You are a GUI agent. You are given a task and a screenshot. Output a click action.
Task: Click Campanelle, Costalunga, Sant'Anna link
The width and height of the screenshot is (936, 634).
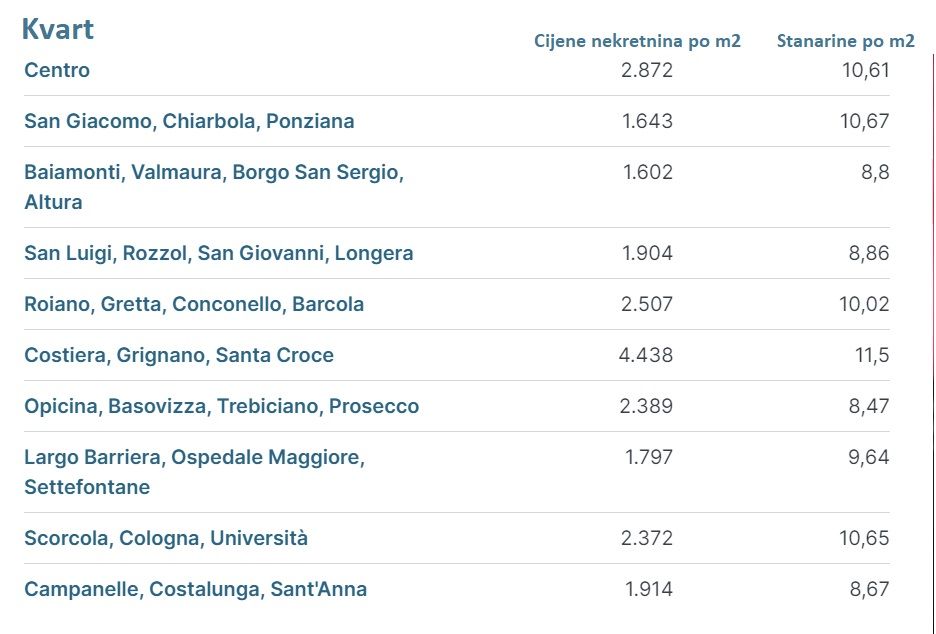pyautogui.click(x=195, y=589)
